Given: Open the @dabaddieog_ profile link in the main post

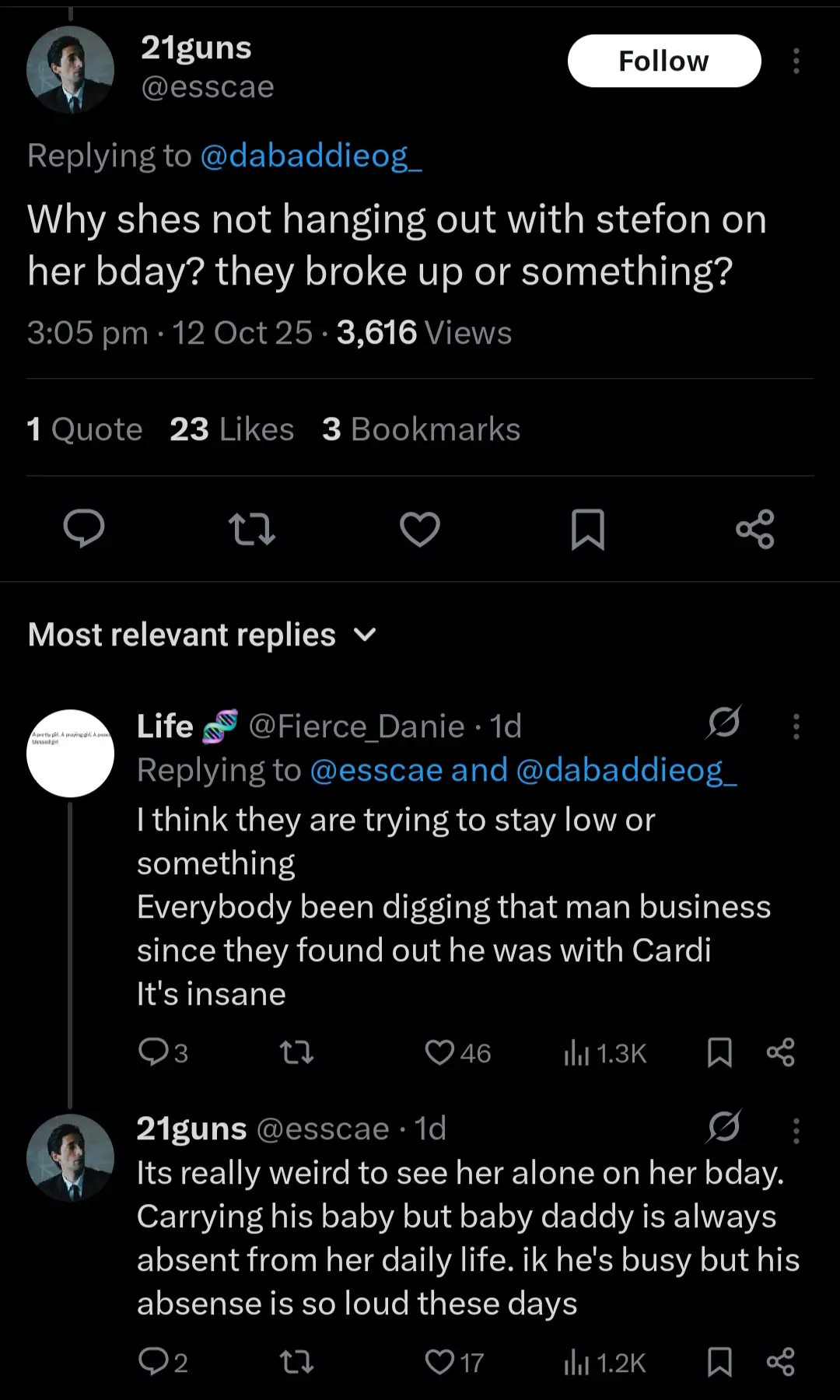Looking at the screenshot, I should click(x=311, y=156).
